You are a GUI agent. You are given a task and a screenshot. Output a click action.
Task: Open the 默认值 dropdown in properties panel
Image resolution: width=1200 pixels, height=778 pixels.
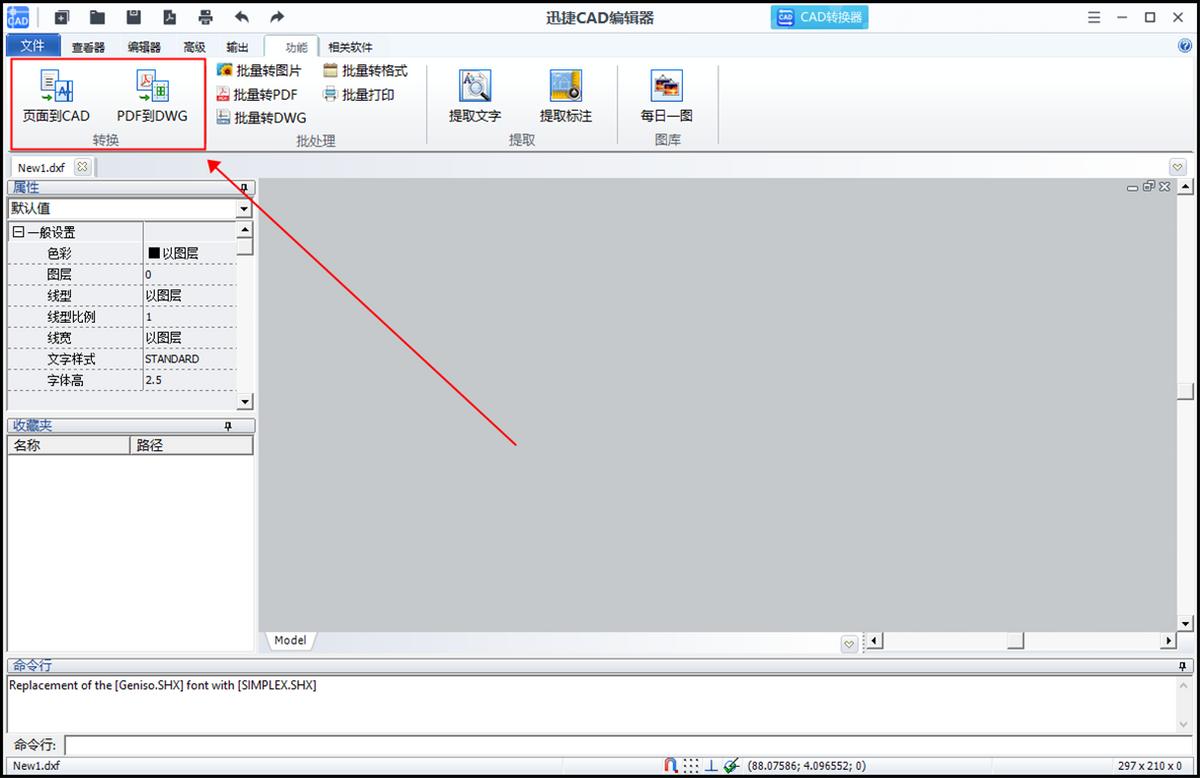coord(244,209)
